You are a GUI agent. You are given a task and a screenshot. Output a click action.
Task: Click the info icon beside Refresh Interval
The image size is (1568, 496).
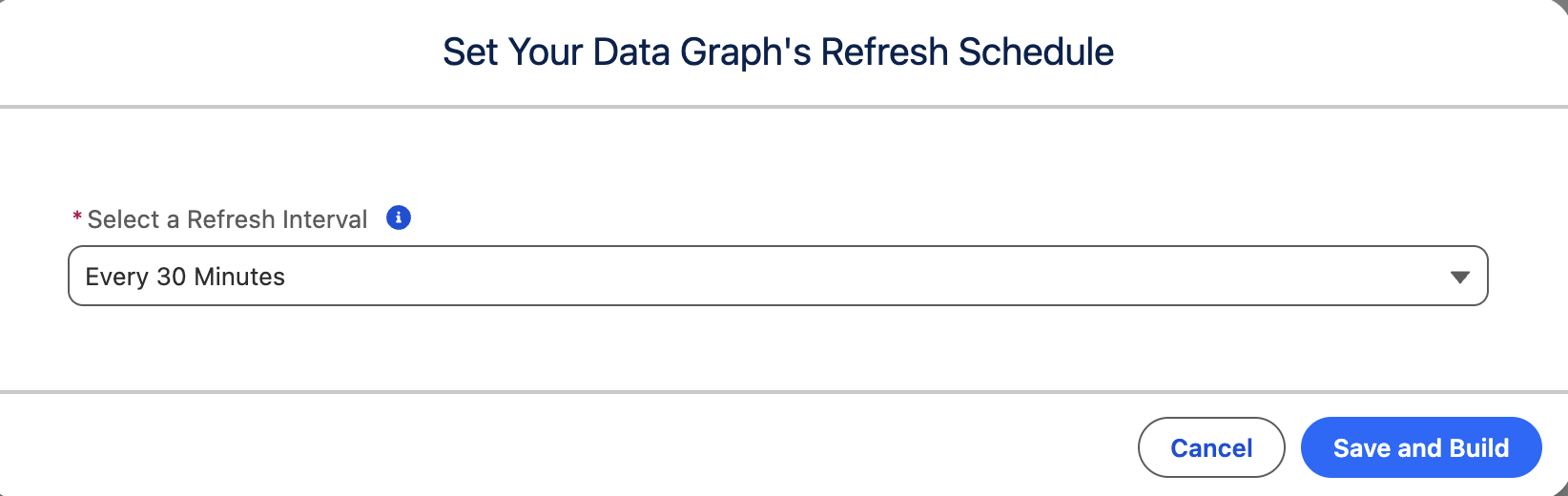coord(399,218)
